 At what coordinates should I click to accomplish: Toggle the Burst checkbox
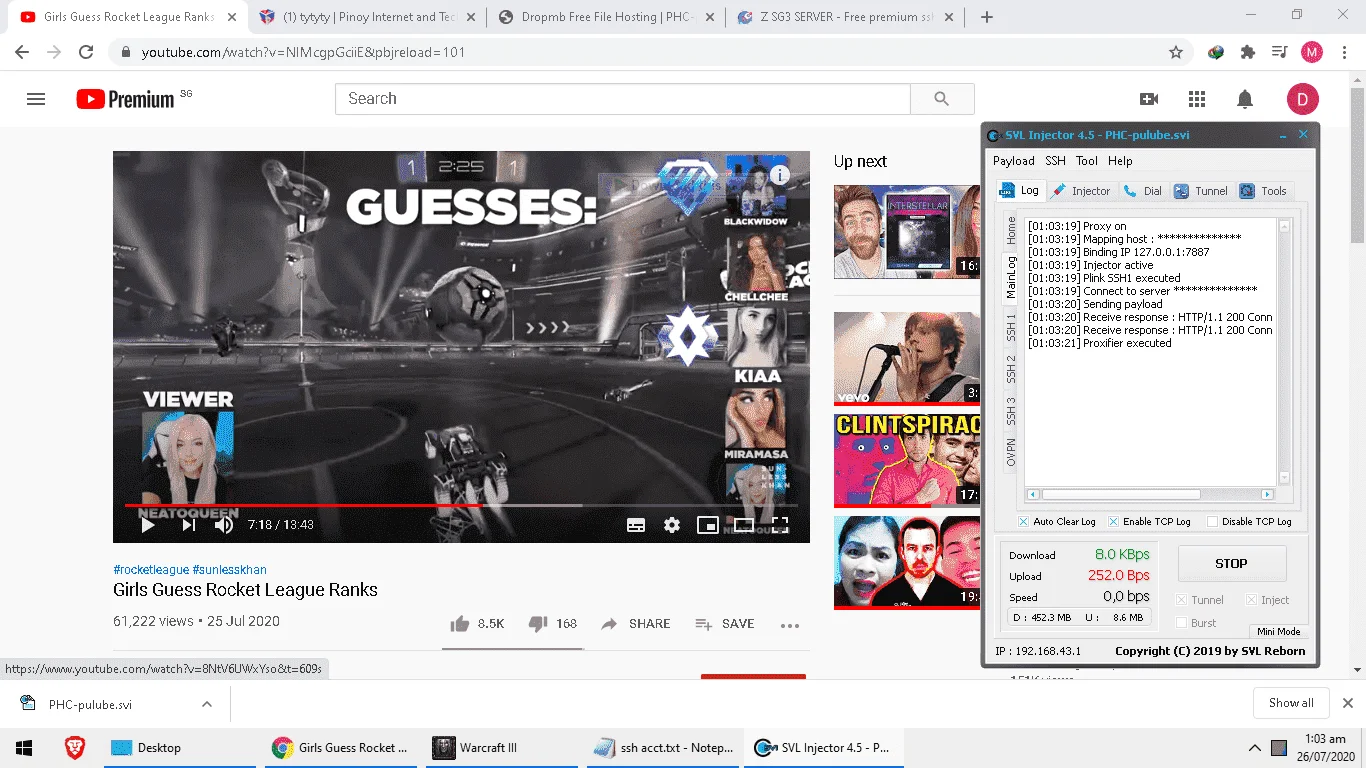tap(1181, 622)
